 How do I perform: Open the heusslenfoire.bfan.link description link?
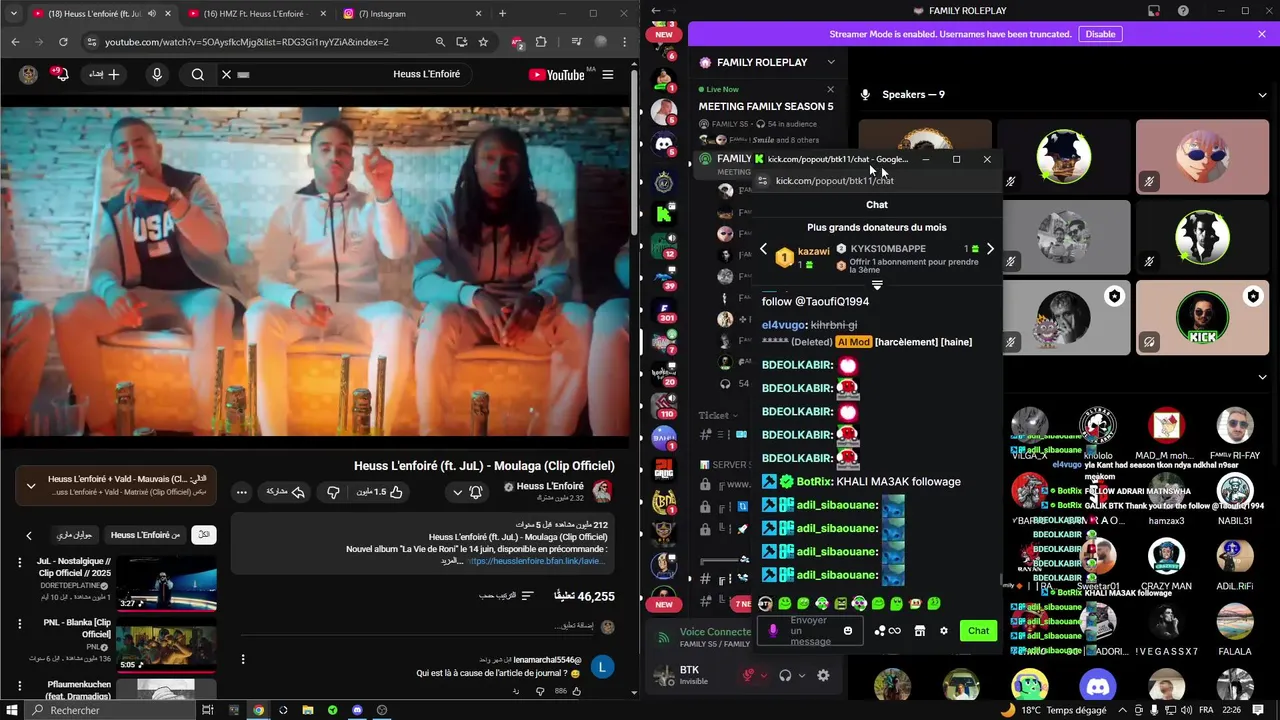536,561
